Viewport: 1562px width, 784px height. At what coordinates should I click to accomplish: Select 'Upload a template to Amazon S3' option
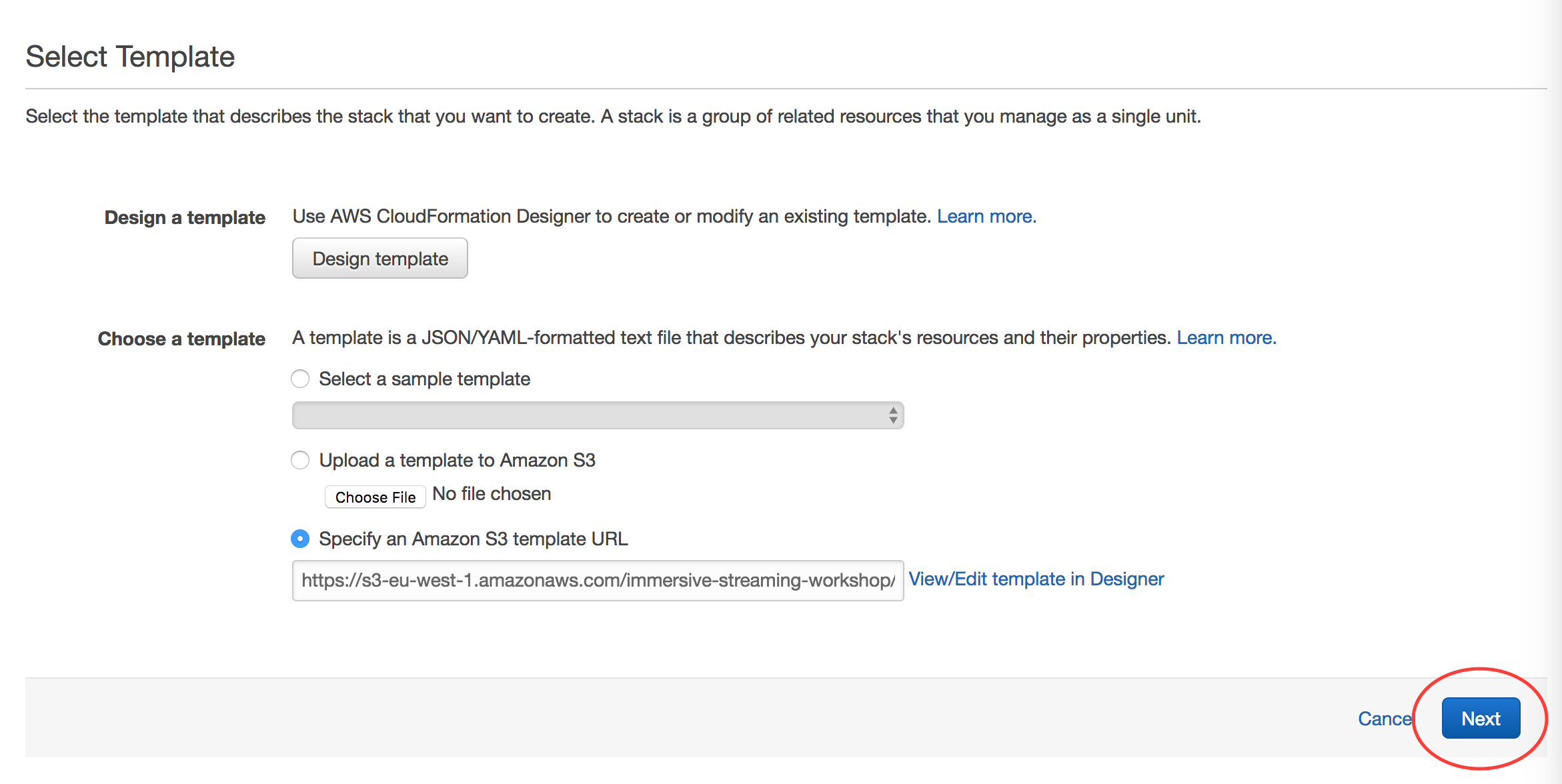pyautogui.click(x=300, y=460)
